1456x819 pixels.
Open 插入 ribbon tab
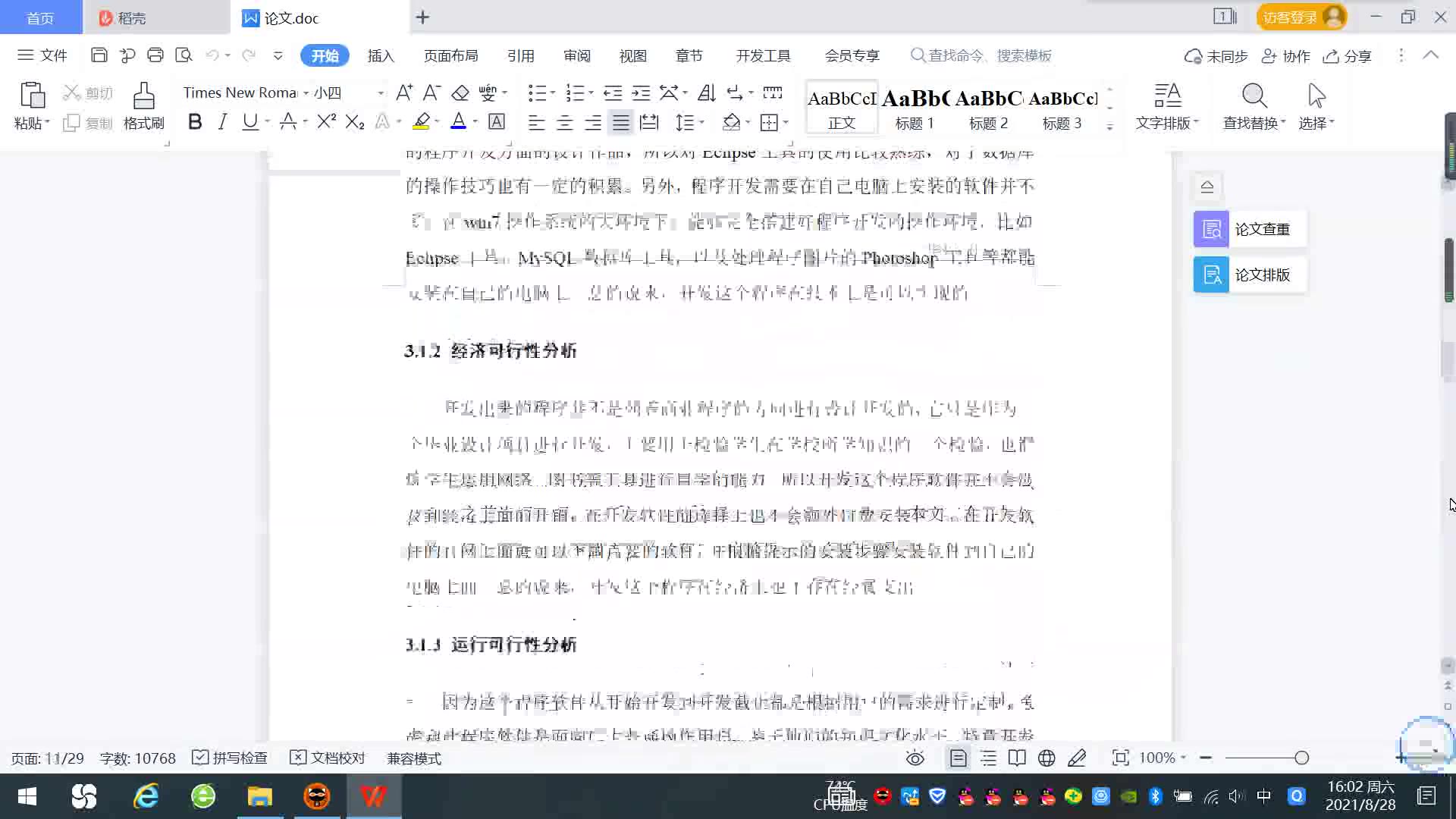click(x=381, y=55)
